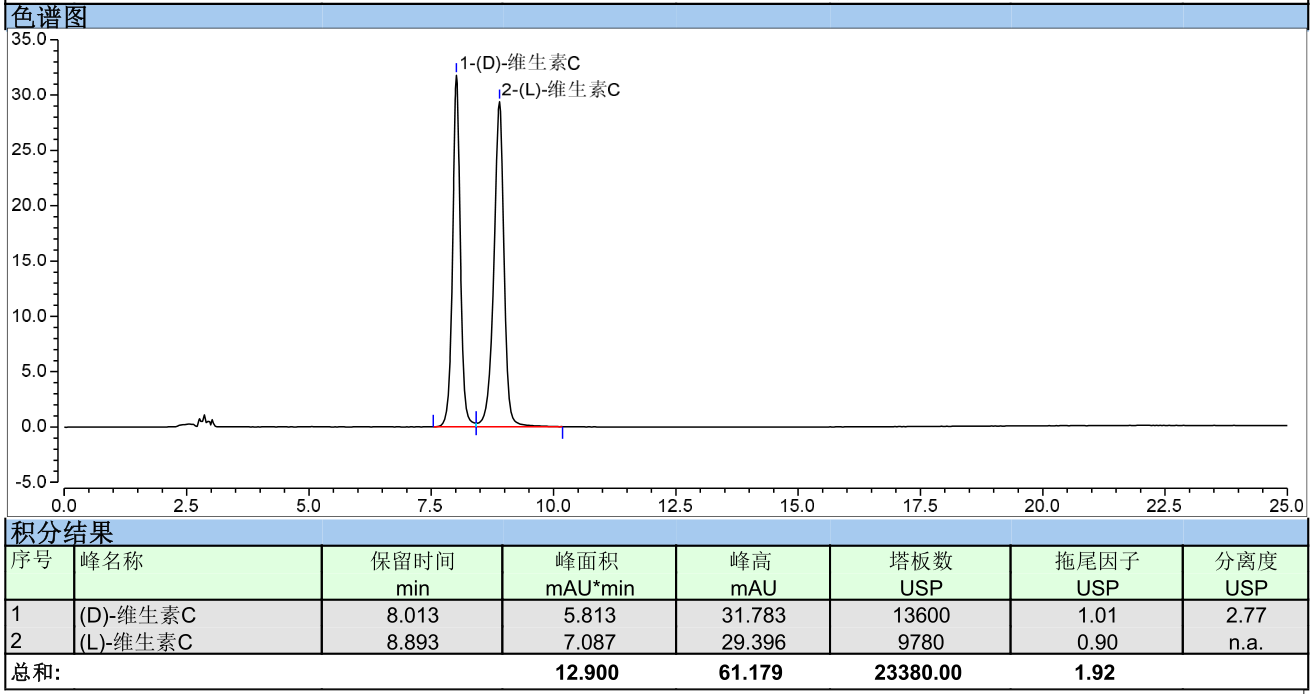Image resolution: width=1315 pixels, height=694 pixels.
Task: Click the red baseline under the peaks
Action: [520, 427]
